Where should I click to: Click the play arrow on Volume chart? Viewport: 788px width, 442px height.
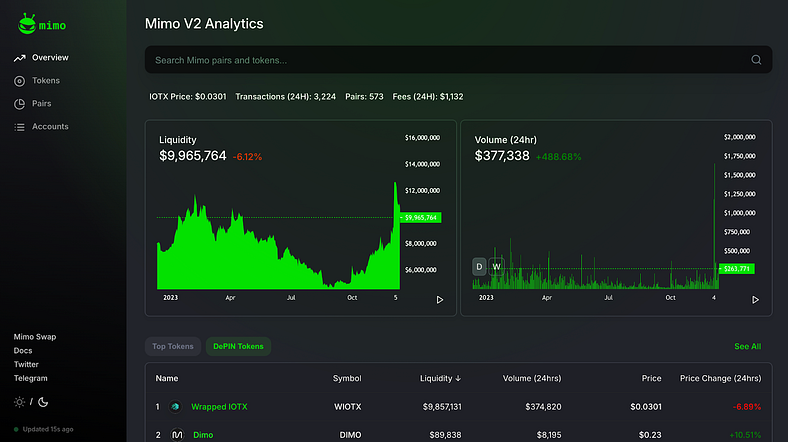point(755,300)
